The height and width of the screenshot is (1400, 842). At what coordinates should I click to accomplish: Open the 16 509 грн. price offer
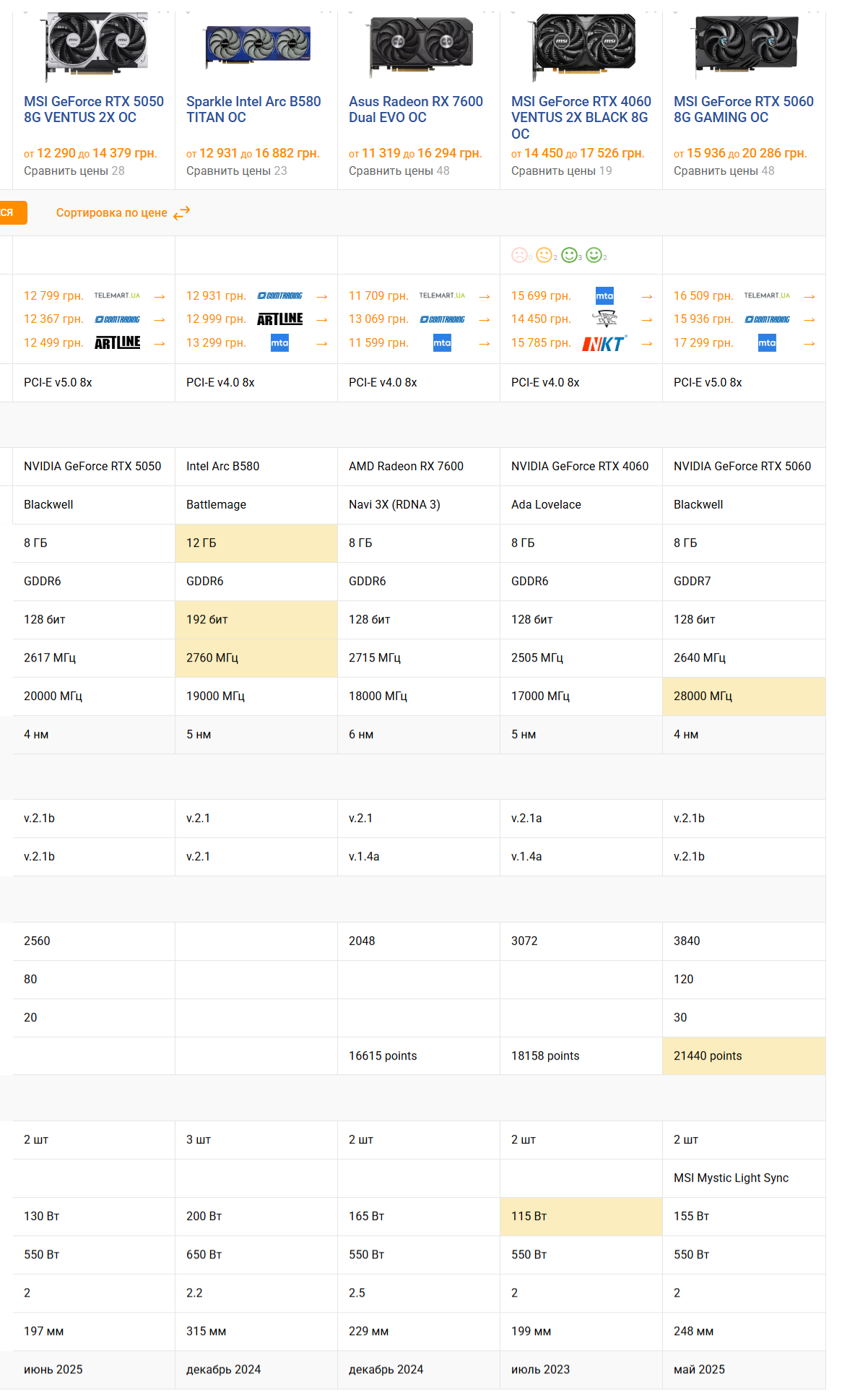coord(703,295)
